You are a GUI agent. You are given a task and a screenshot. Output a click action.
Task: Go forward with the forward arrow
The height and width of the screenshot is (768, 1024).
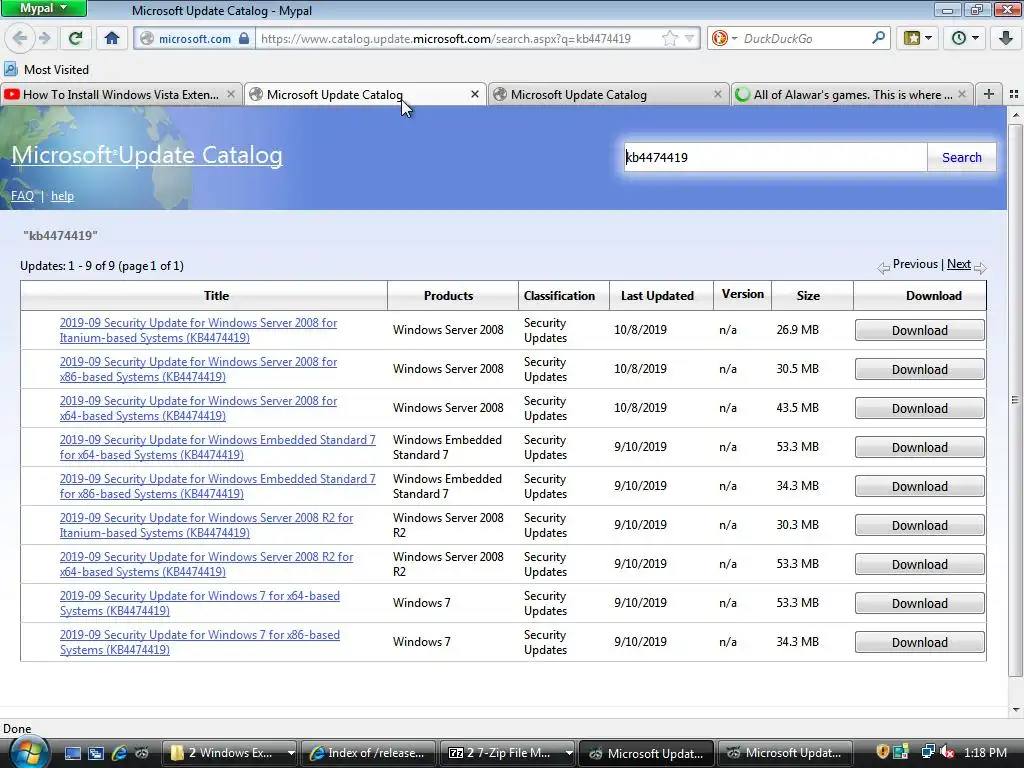(44, 38)
